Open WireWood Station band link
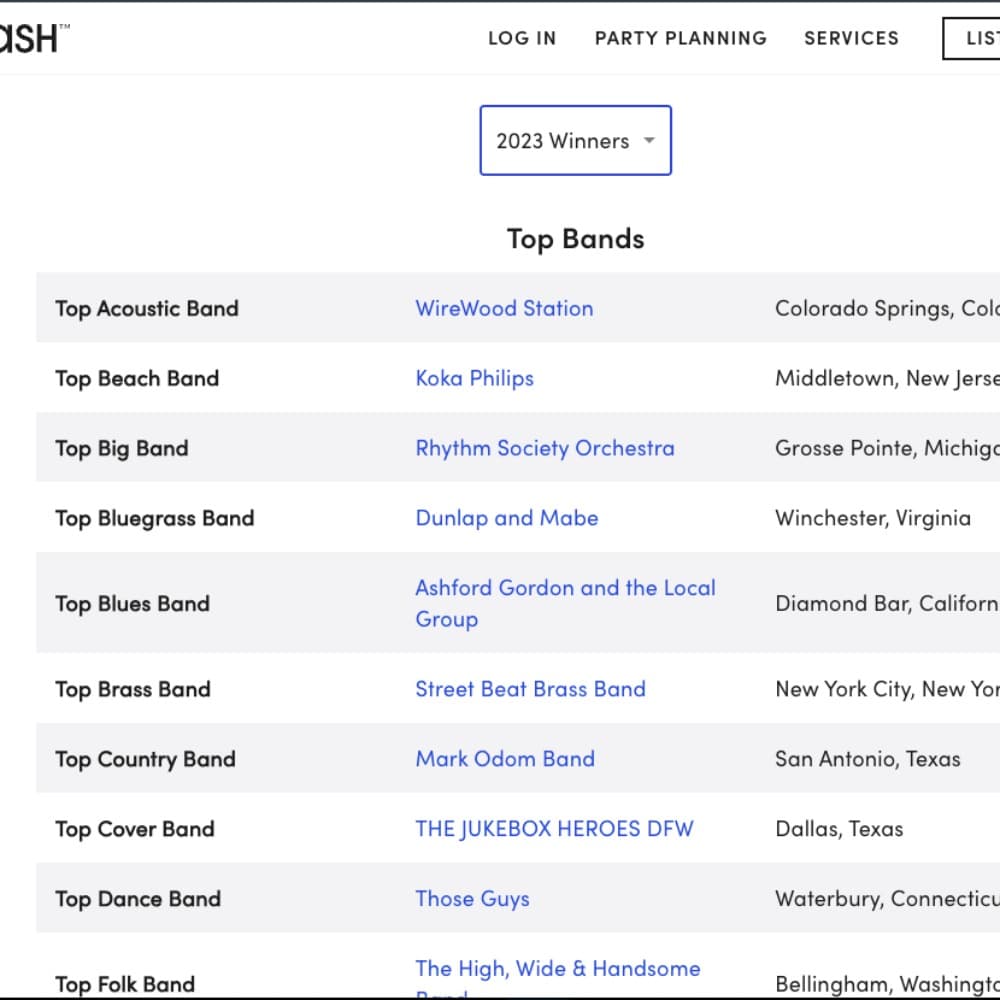 point(504,308)
